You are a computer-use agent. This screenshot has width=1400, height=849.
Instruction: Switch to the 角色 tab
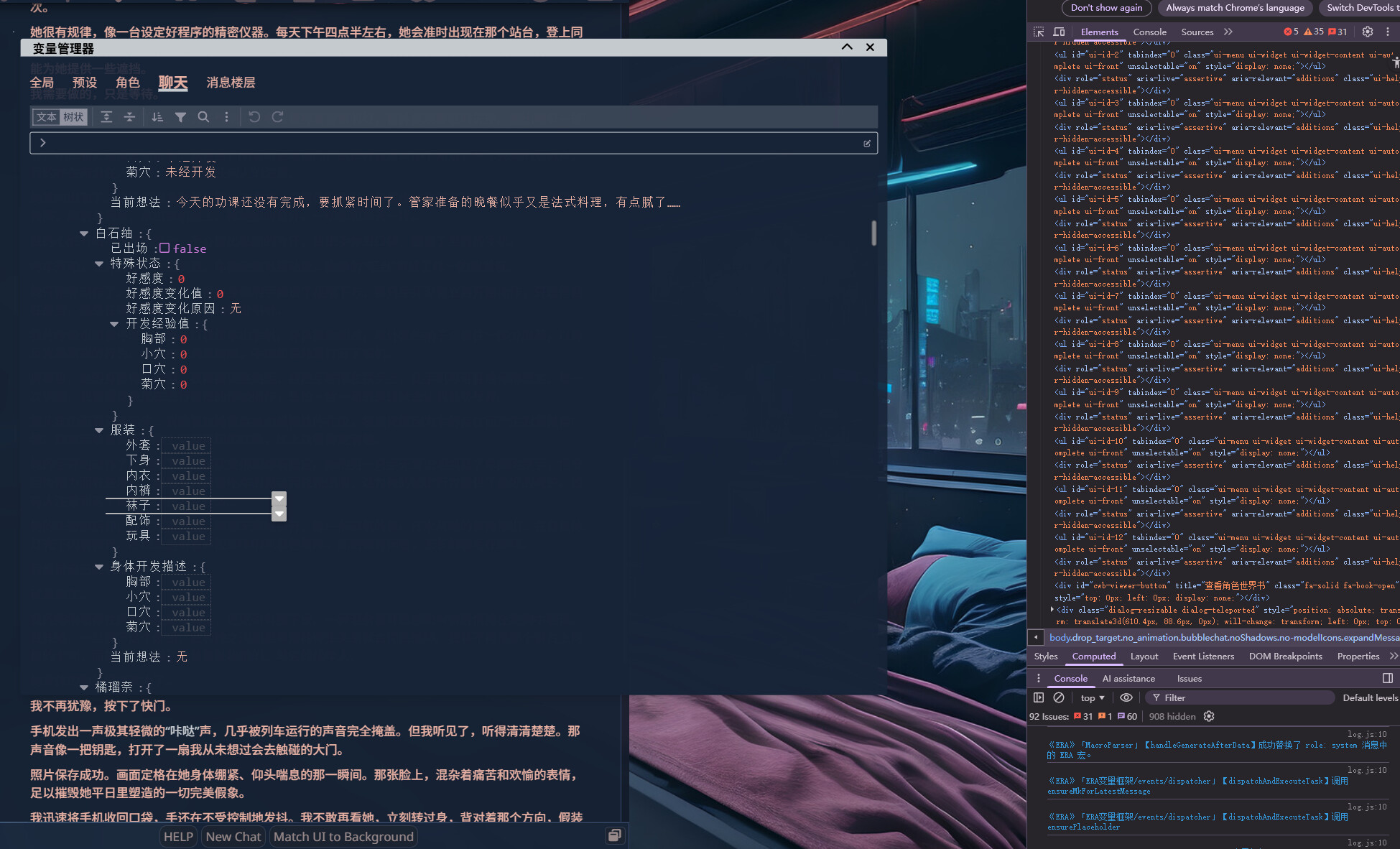[128, 83]
